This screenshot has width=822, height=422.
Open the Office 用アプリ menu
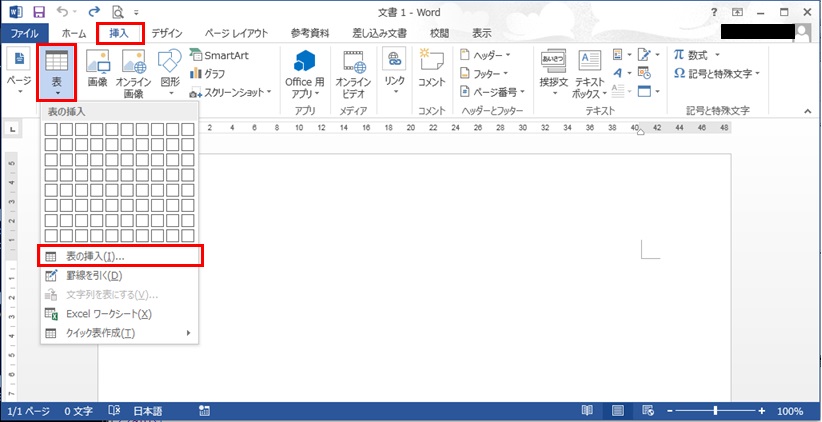tap(304, 73)
